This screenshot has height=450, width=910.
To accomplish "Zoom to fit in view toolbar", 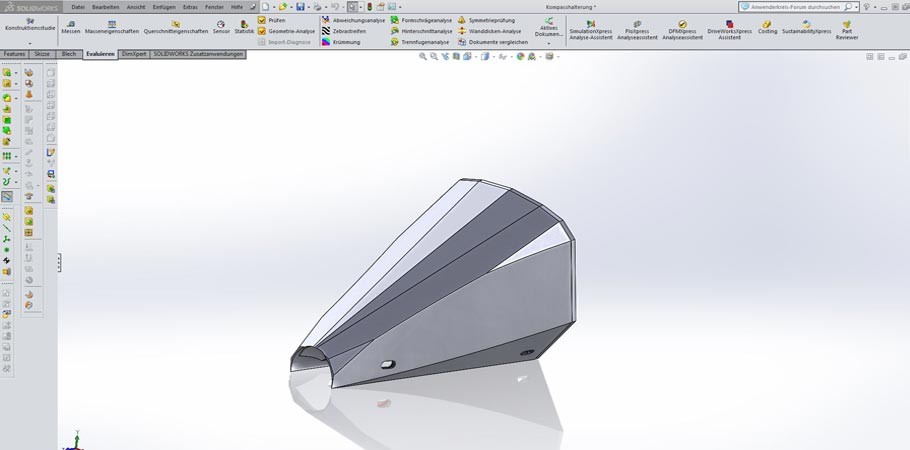I will (423, 56).
